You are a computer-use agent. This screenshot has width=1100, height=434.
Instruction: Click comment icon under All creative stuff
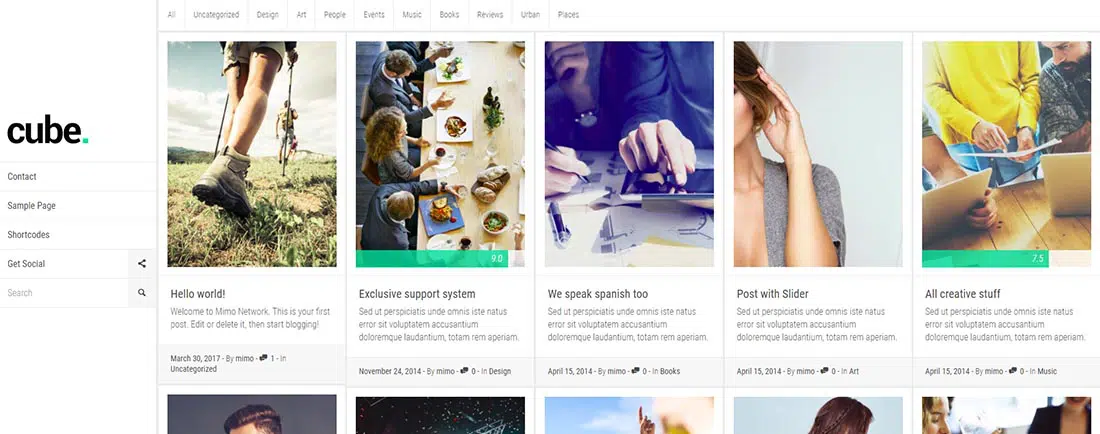click(1012, 371)
